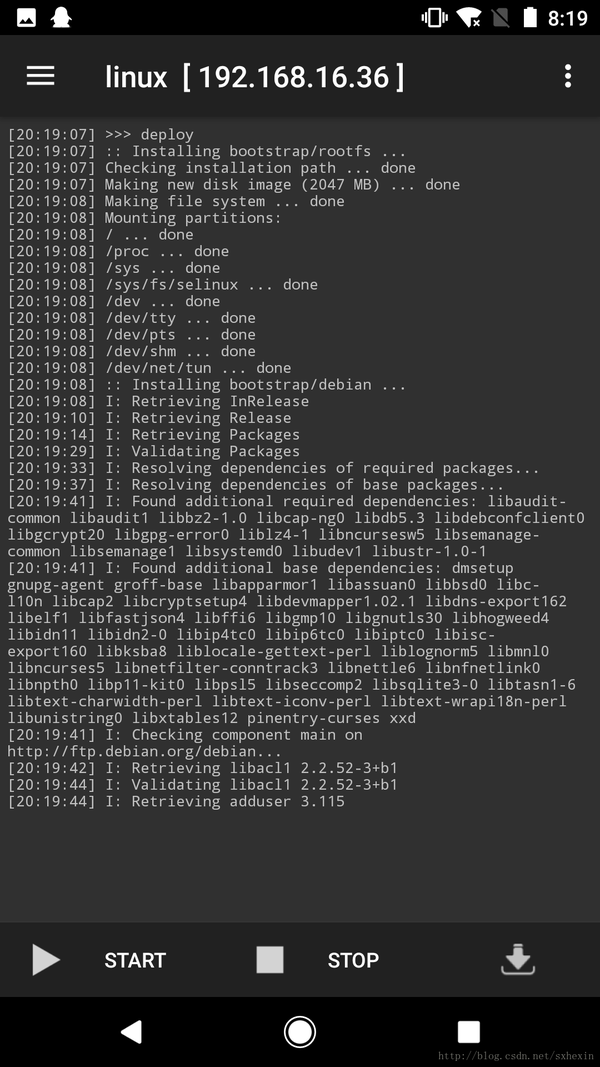Tap the picture notification icon in status bar

[x=27, y=18]
